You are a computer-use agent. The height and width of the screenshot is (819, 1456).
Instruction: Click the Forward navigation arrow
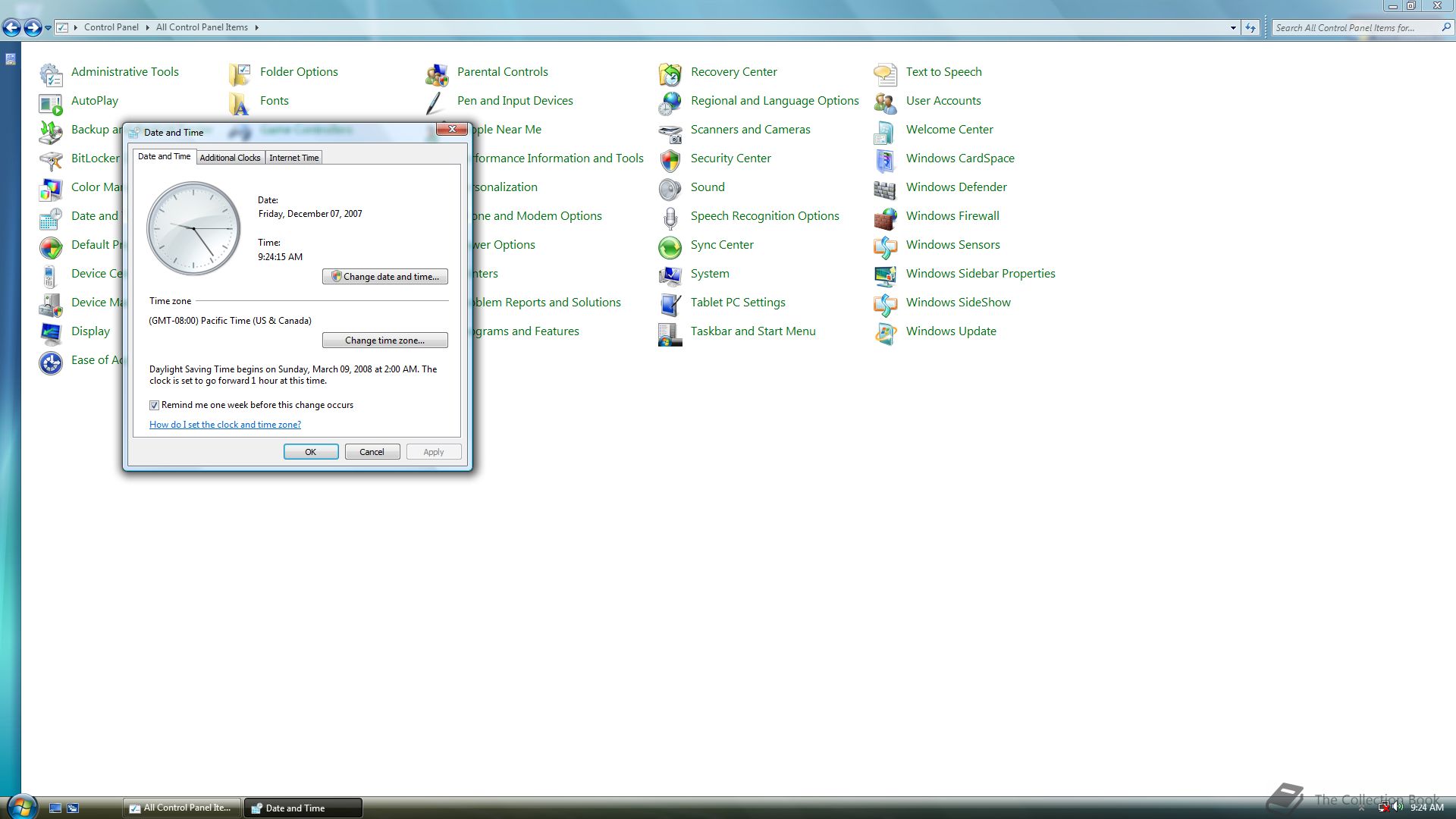click(33, 28)
